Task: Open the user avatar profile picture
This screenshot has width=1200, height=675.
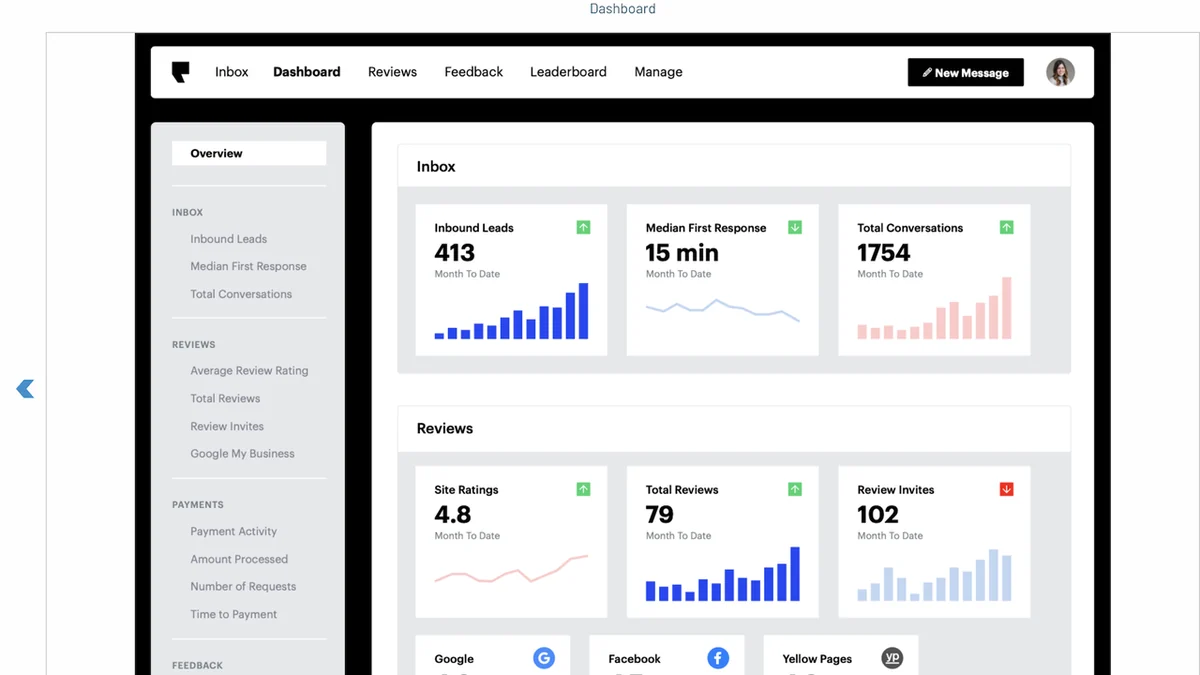Action: pos(1060,72)
